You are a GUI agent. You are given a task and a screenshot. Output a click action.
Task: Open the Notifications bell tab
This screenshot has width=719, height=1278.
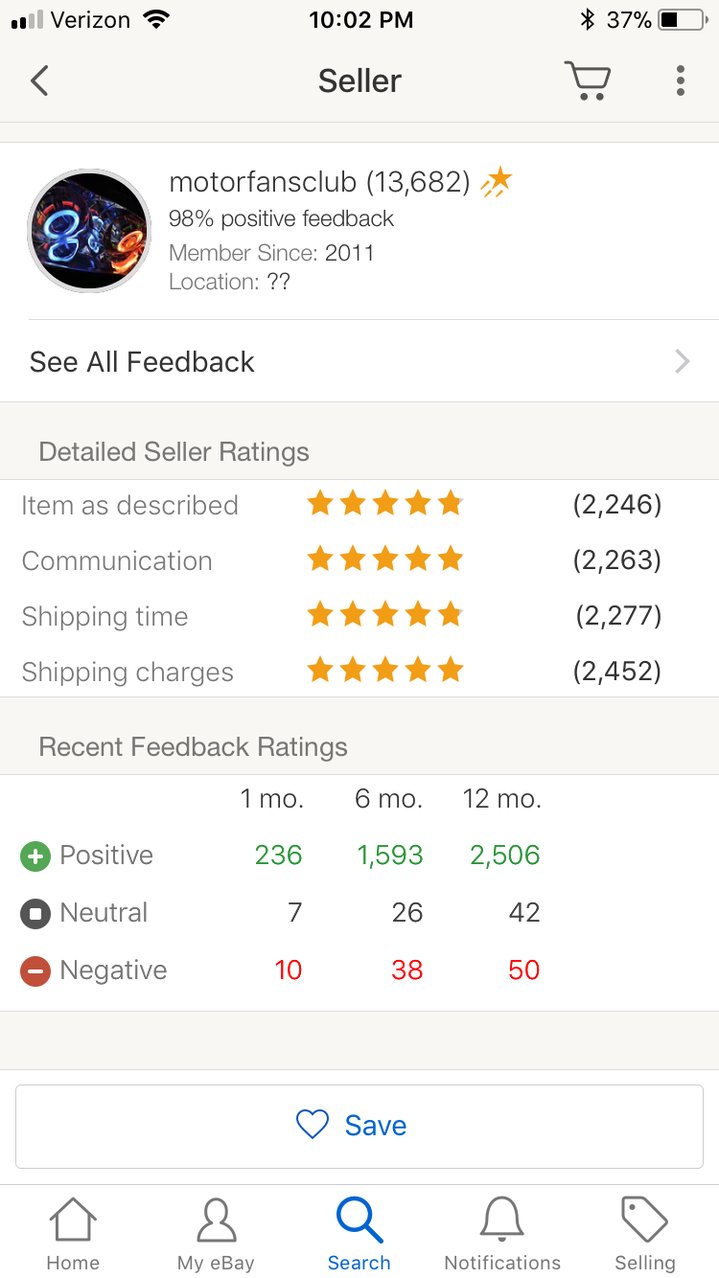coord(502,1234)
